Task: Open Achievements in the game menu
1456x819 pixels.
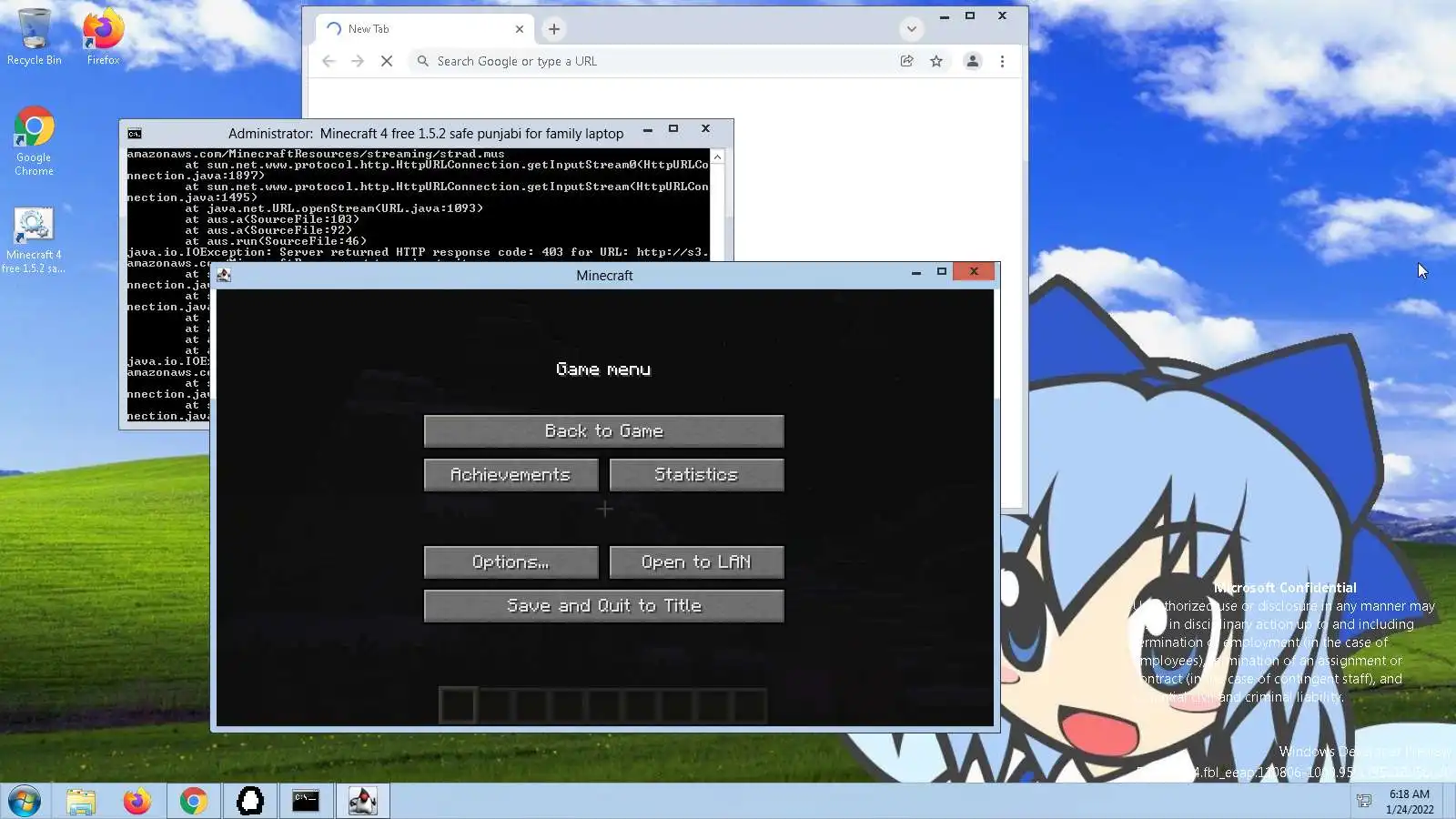Action: click(x=511, y=475)
